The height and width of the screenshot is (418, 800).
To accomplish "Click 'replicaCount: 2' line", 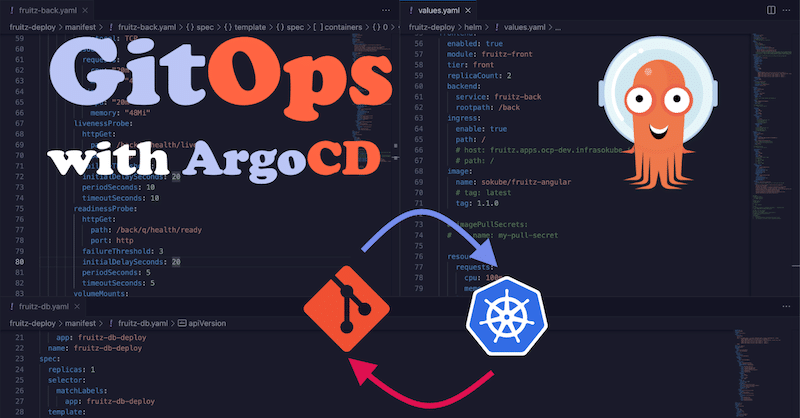I will point(479,76).
